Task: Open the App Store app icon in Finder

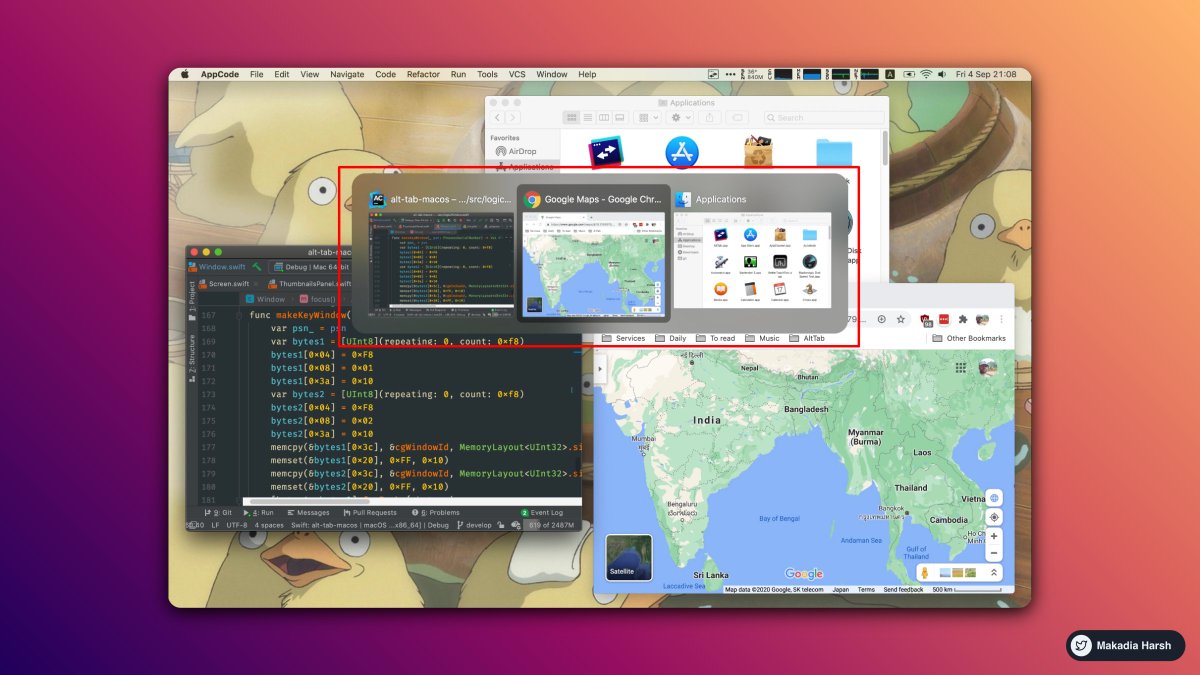Action: [x=682, y=153]
